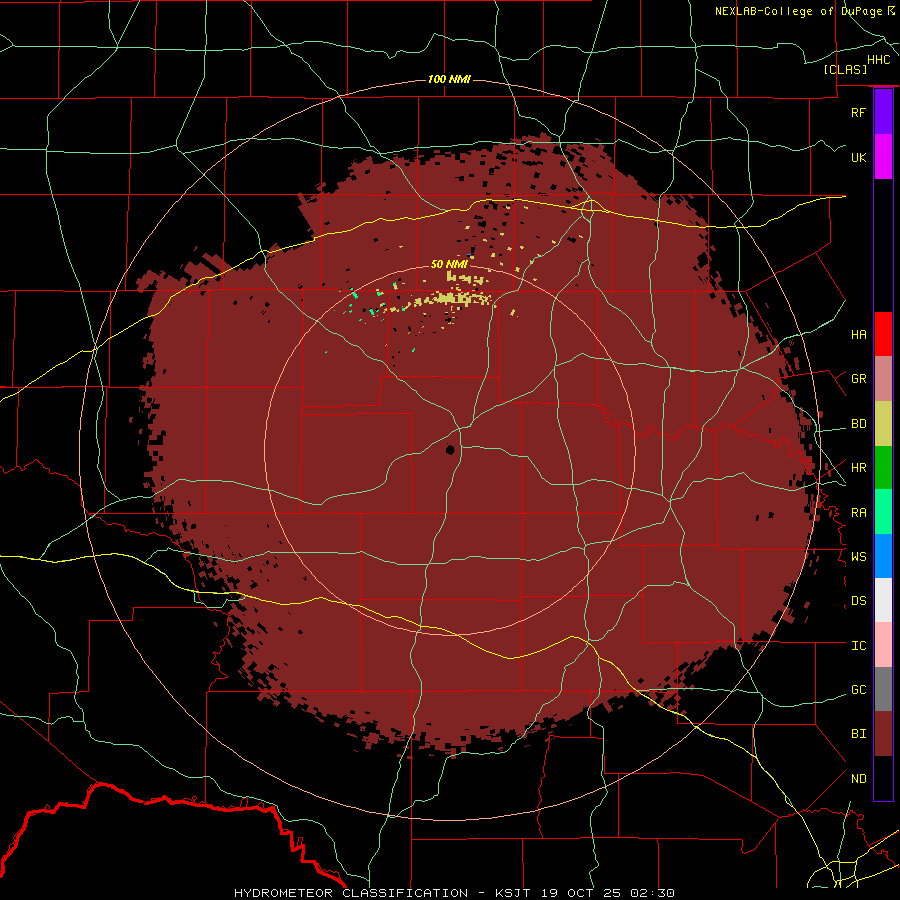Click the "DS" legend label
900x900 pixels.
point(858,601)
